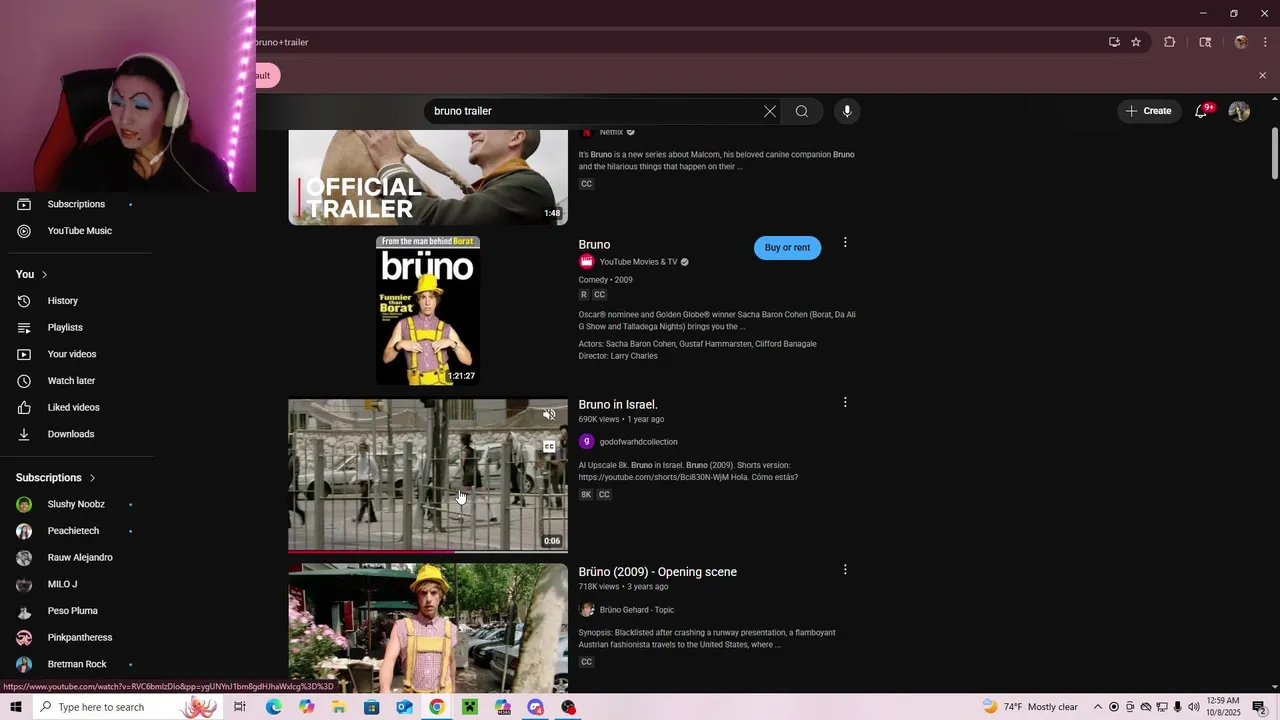Open Watch later in the sidebar

pos(71,381)
